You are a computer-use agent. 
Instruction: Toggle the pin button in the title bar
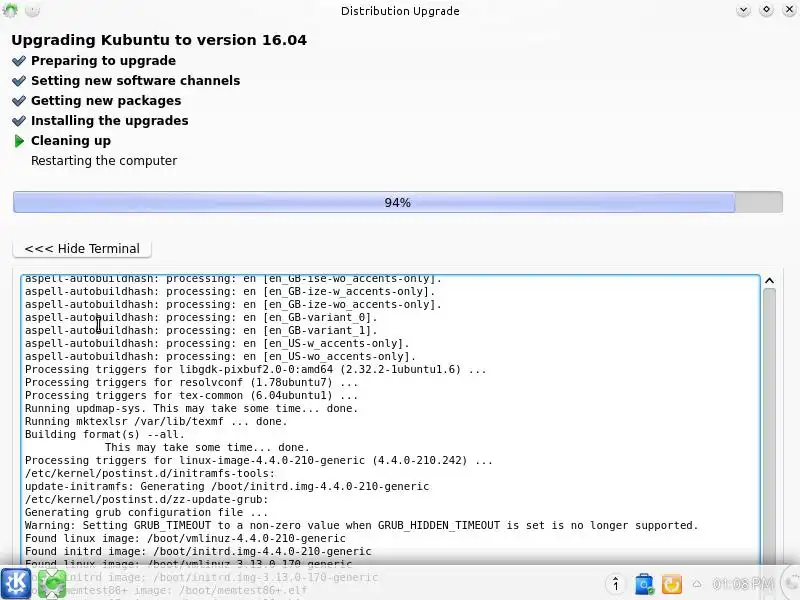[32, 10]
